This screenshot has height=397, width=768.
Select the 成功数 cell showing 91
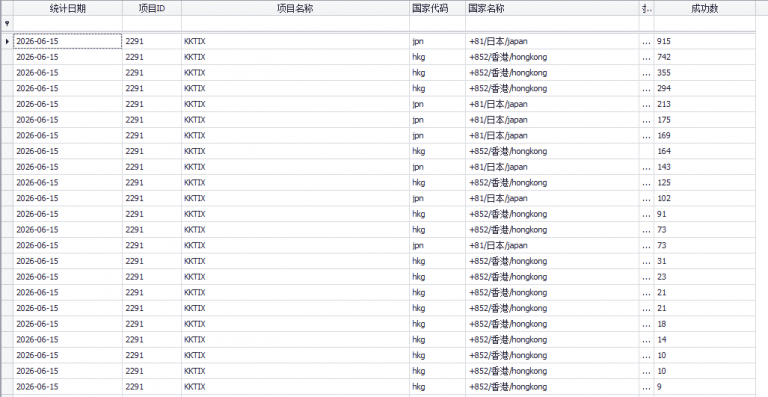pyautogui.click(x=704, y=214)
